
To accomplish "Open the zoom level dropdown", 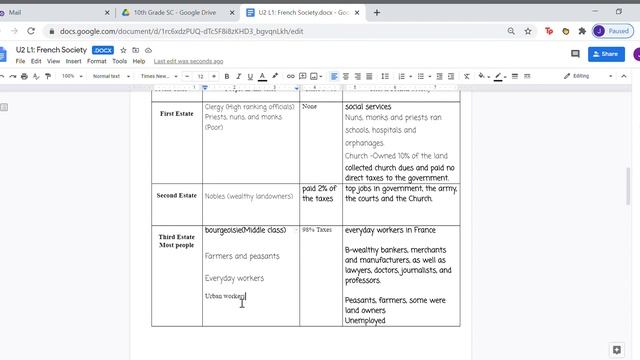I will [72, 76].
